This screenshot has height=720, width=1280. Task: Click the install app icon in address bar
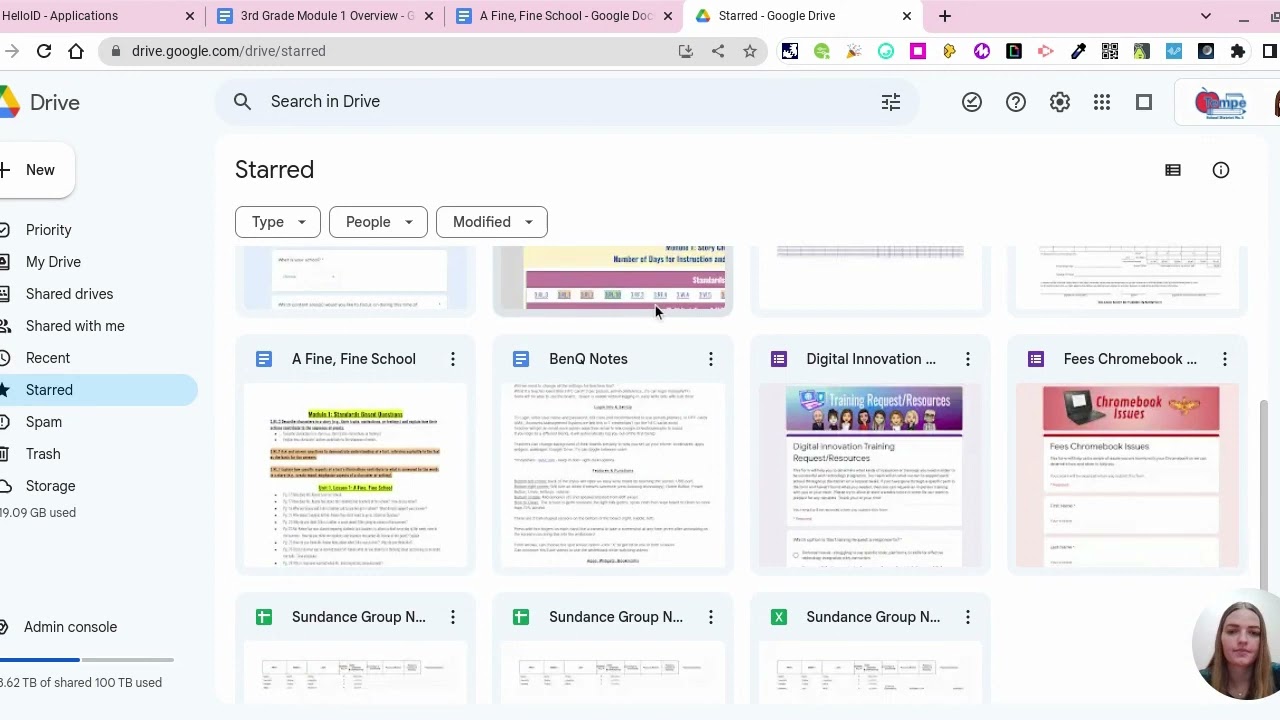tap(686, 51)
